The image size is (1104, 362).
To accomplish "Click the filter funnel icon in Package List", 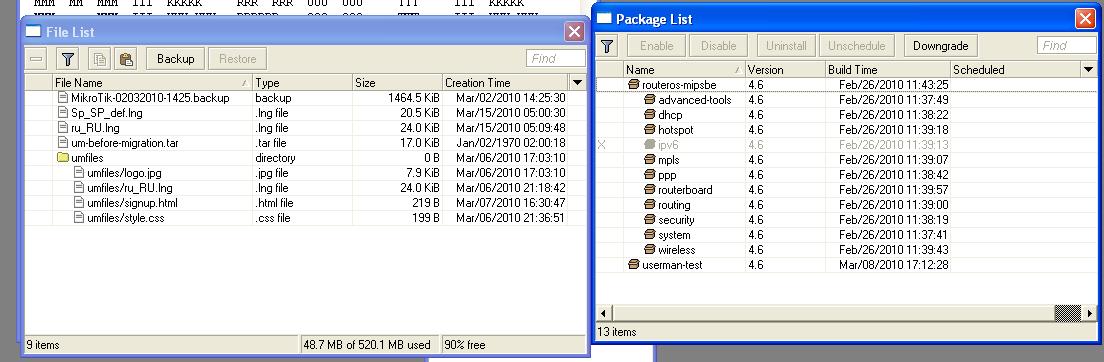I will pos(607,46).
